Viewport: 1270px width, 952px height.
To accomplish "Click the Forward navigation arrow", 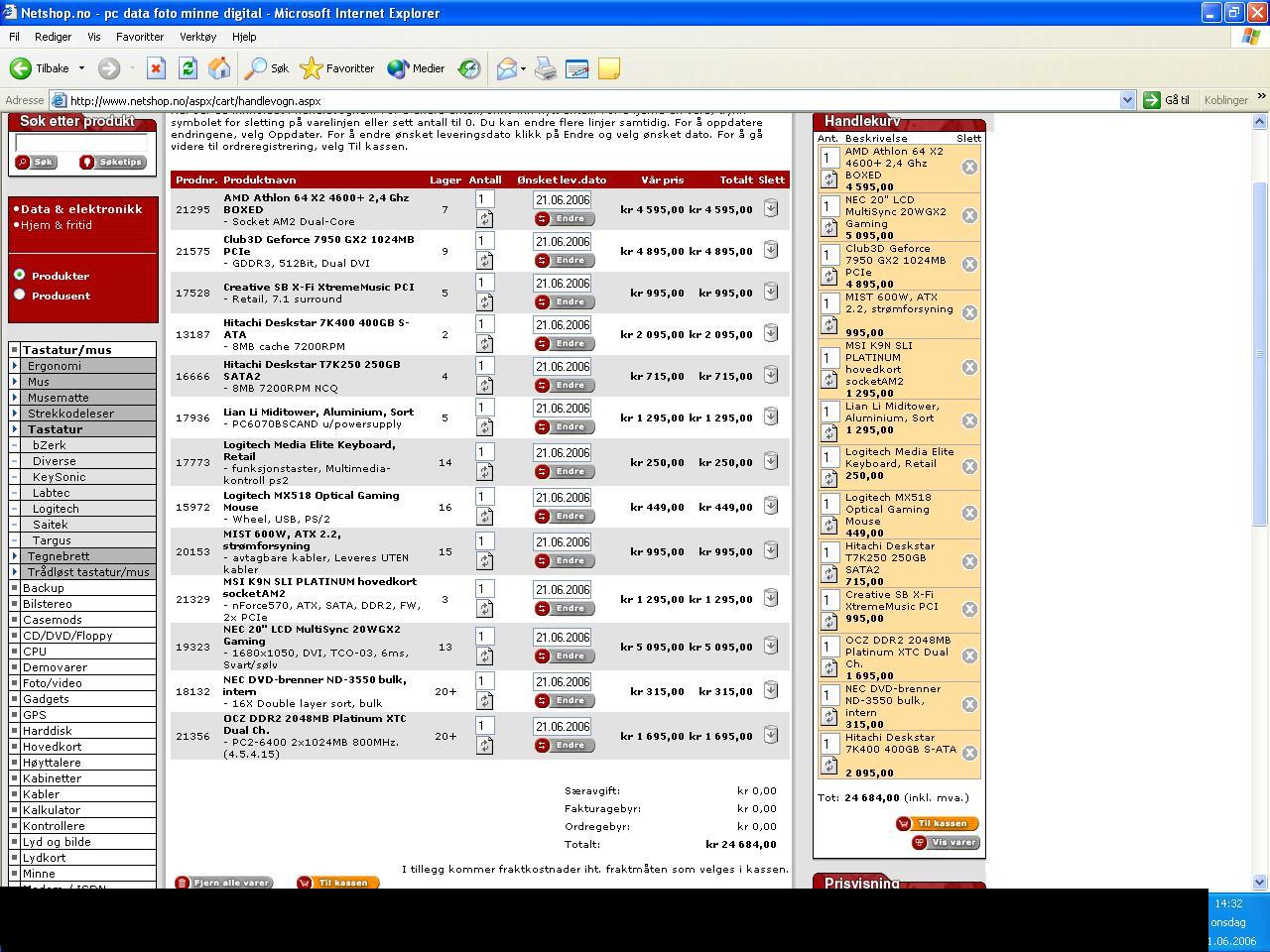I will [109, 68].
